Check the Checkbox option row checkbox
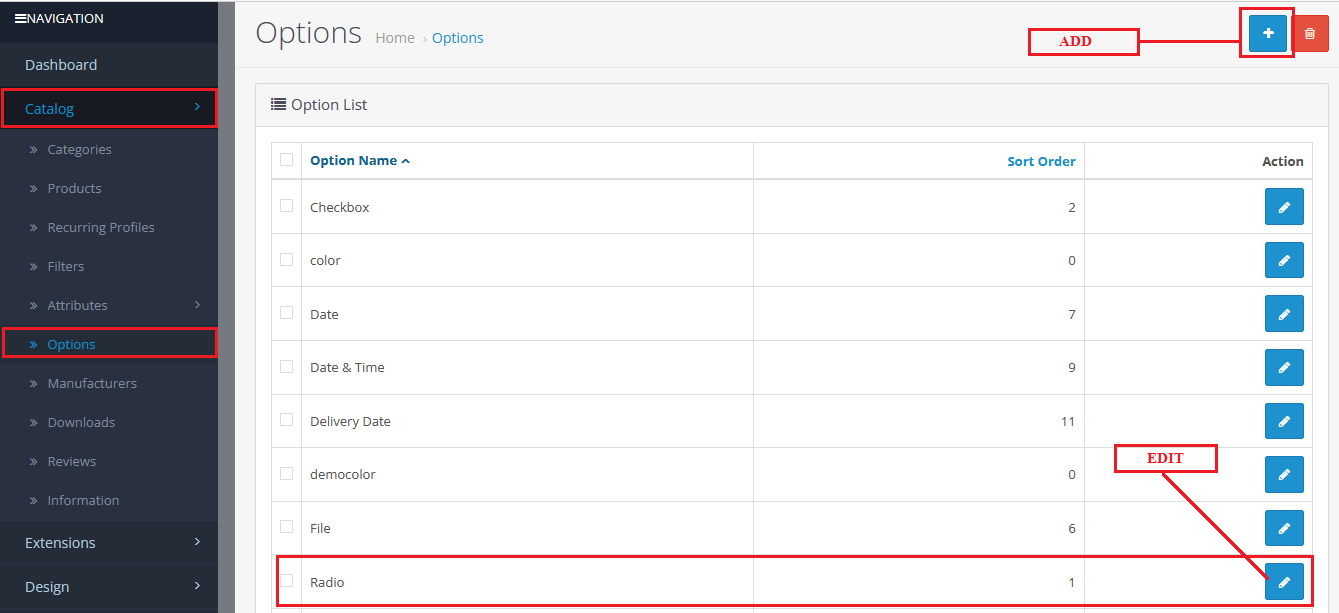 pos(287,205)
